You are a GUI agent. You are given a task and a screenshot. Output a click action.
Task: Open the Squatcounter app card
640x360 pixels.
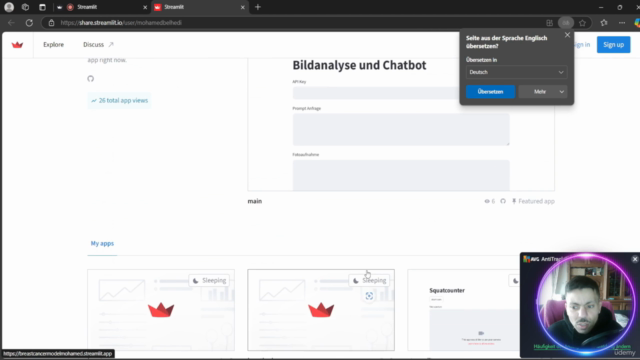tap(463, 310)
